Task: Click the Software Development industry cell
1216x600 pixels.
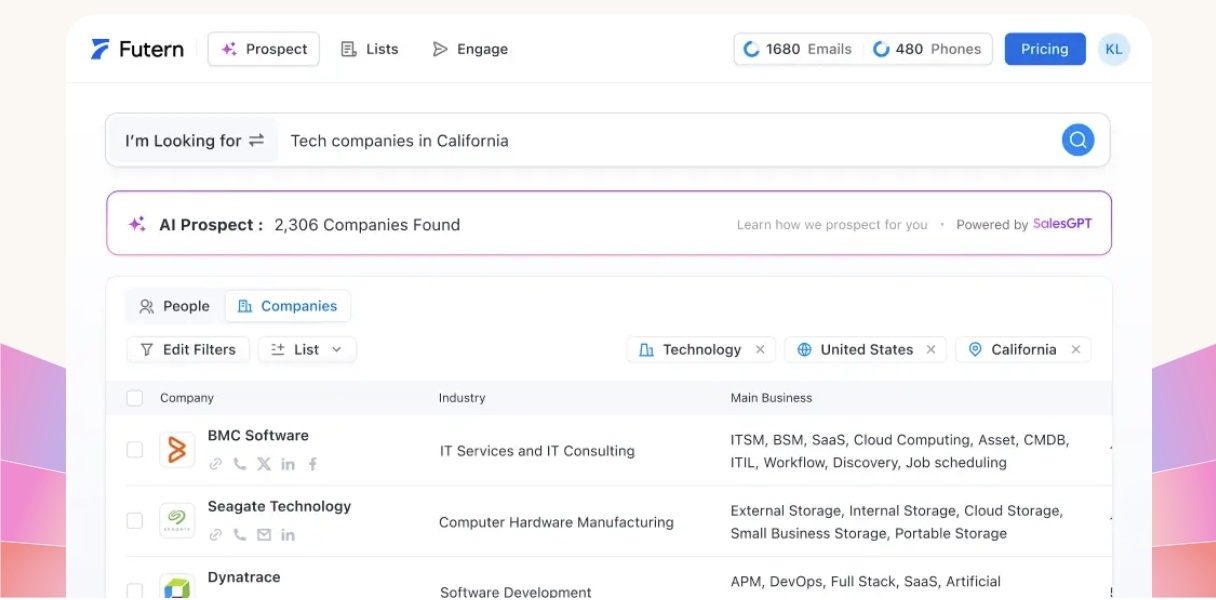Action: 516,592
